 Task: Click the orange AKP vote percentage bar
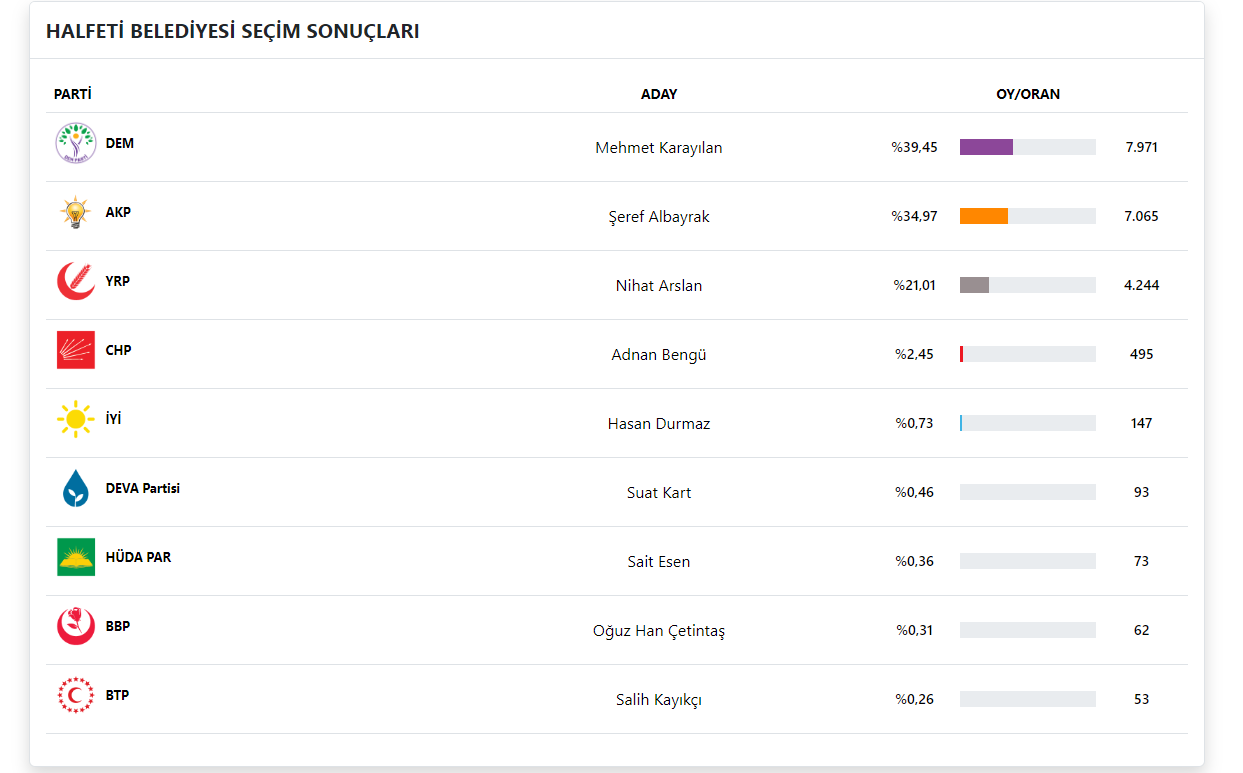point(983,216)
